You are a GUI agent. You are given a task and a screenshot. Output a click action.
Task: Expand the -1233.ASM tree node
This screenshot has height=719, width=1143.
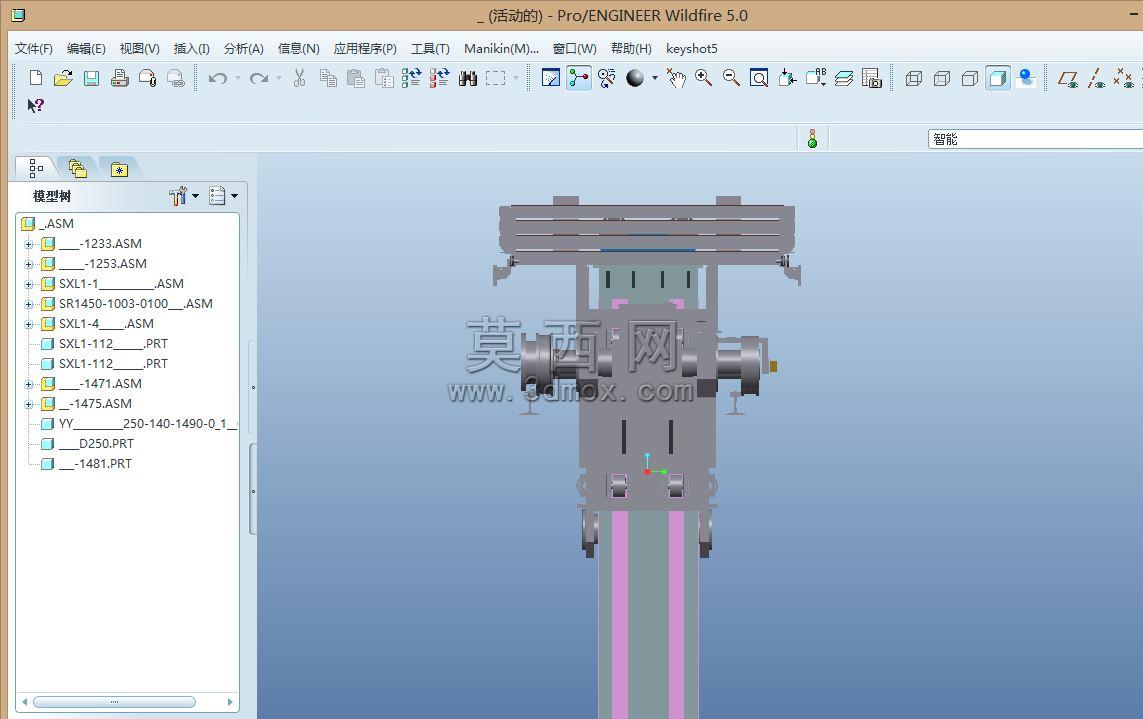pyautogui.click(x=28, y=244)
